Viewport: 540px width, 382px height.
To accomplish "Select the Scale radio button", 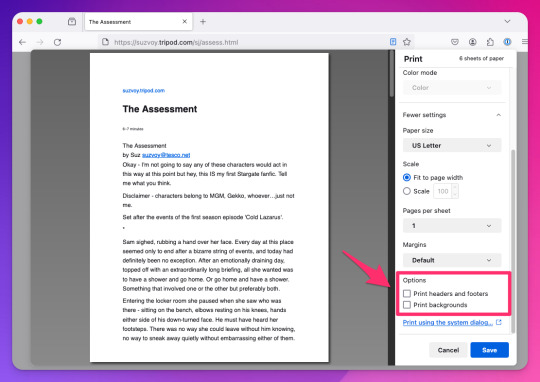I will 407,191.
